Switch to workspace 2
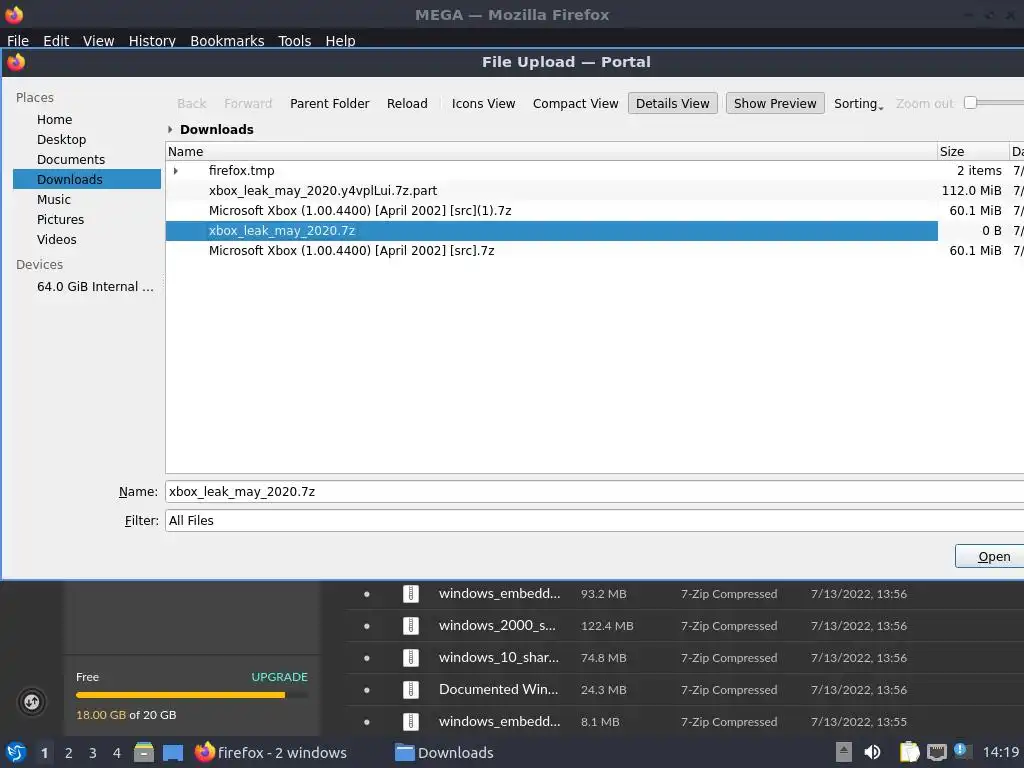 [x=69, y=753]
